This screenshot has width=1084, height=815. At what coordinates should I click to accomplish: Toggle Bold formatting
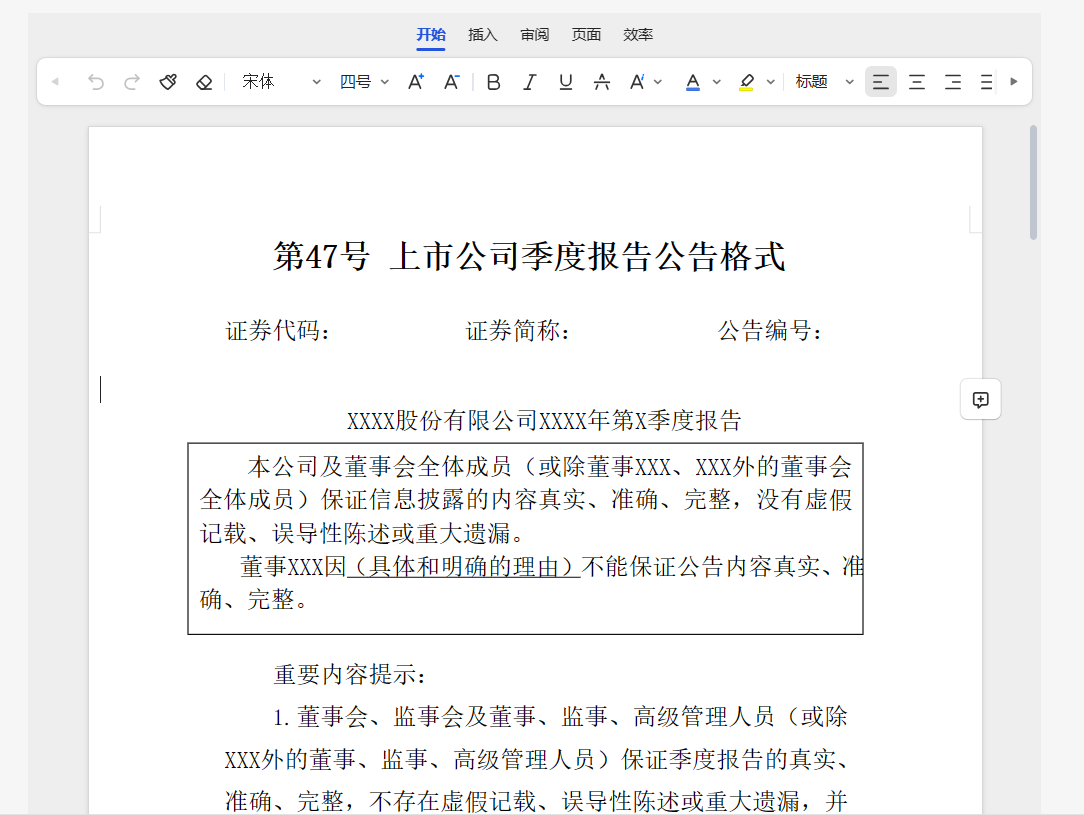[494, 82]
